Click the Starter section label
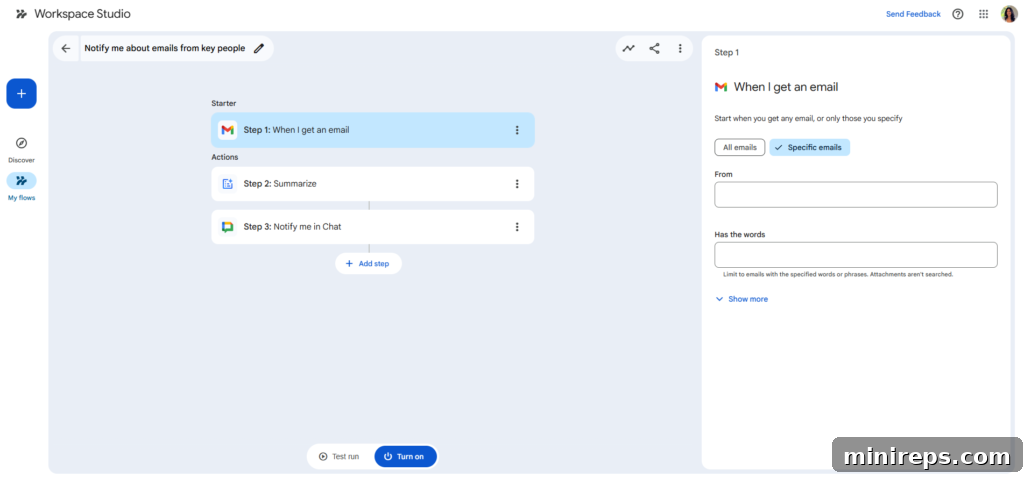This screenshot has height=478, width=1024. click(223, 103)
